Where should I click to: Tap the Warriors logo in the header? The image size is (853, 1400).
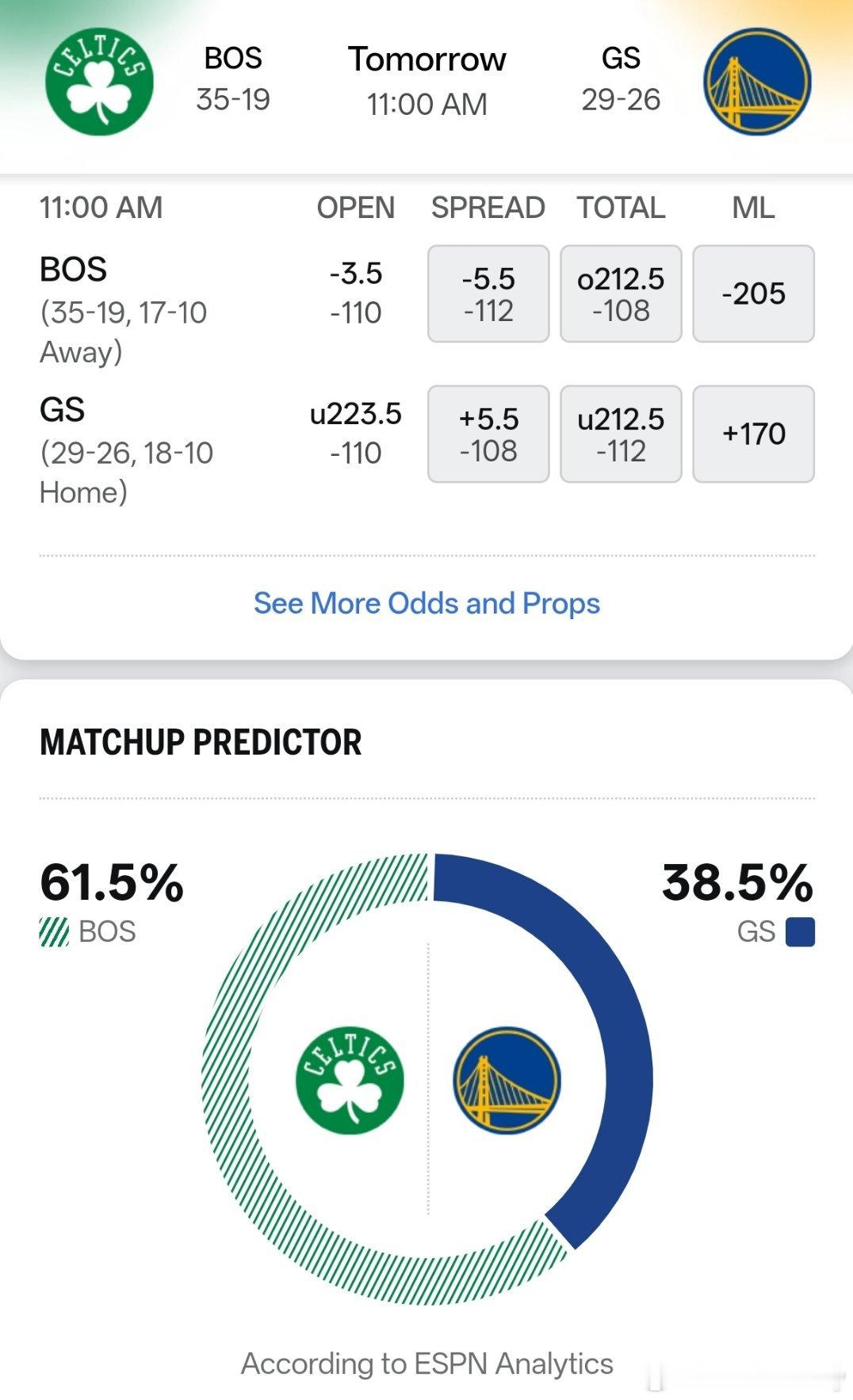[757, 81]
